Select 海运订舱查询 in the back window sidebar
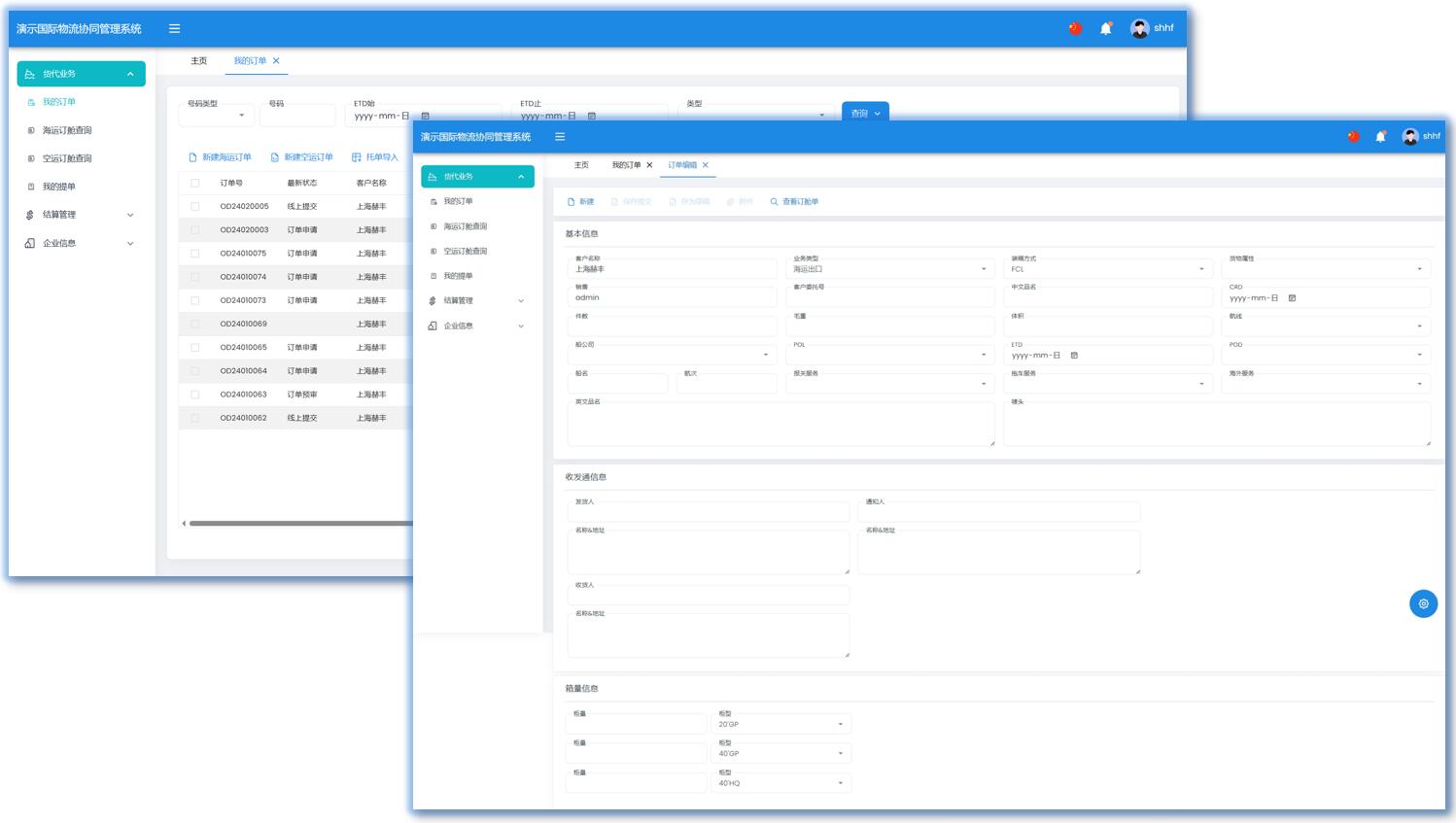 [x=67, y=130]
